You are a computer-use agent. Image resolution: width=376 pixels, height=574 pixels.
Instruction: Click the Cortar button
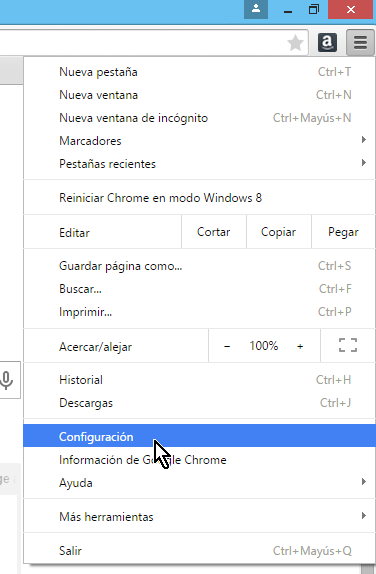tap(214, 232)
